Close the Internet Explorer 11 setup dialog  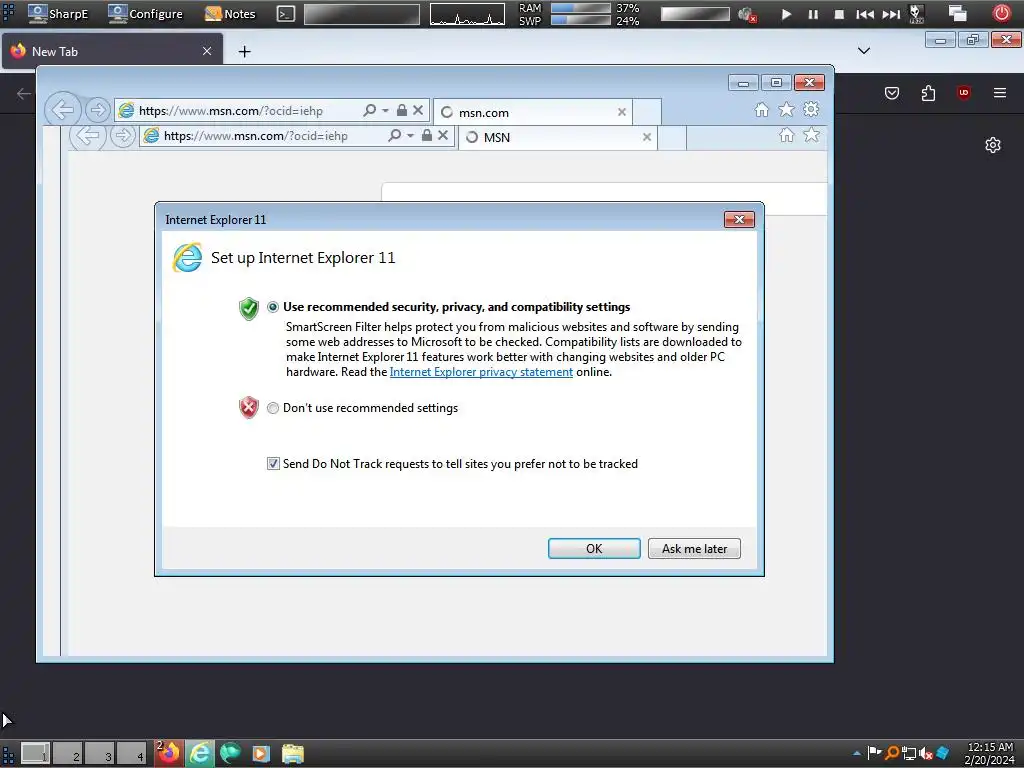click(739, 219)
